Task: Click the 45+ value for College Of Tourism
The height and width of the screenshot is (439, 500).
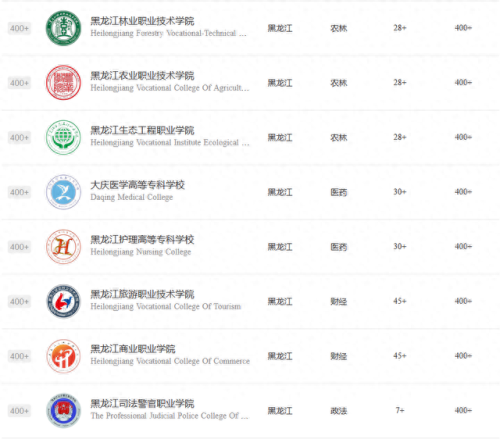Action: [400, 301]
